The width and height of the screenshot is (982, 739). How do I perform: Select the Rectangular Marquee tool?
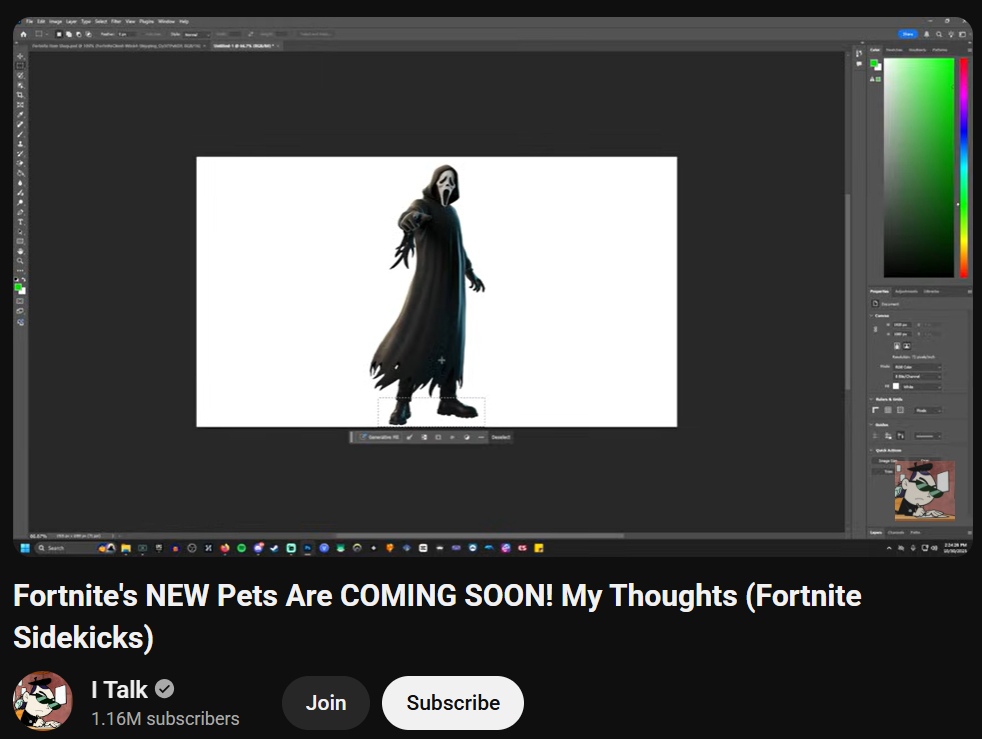pos(20,66)
